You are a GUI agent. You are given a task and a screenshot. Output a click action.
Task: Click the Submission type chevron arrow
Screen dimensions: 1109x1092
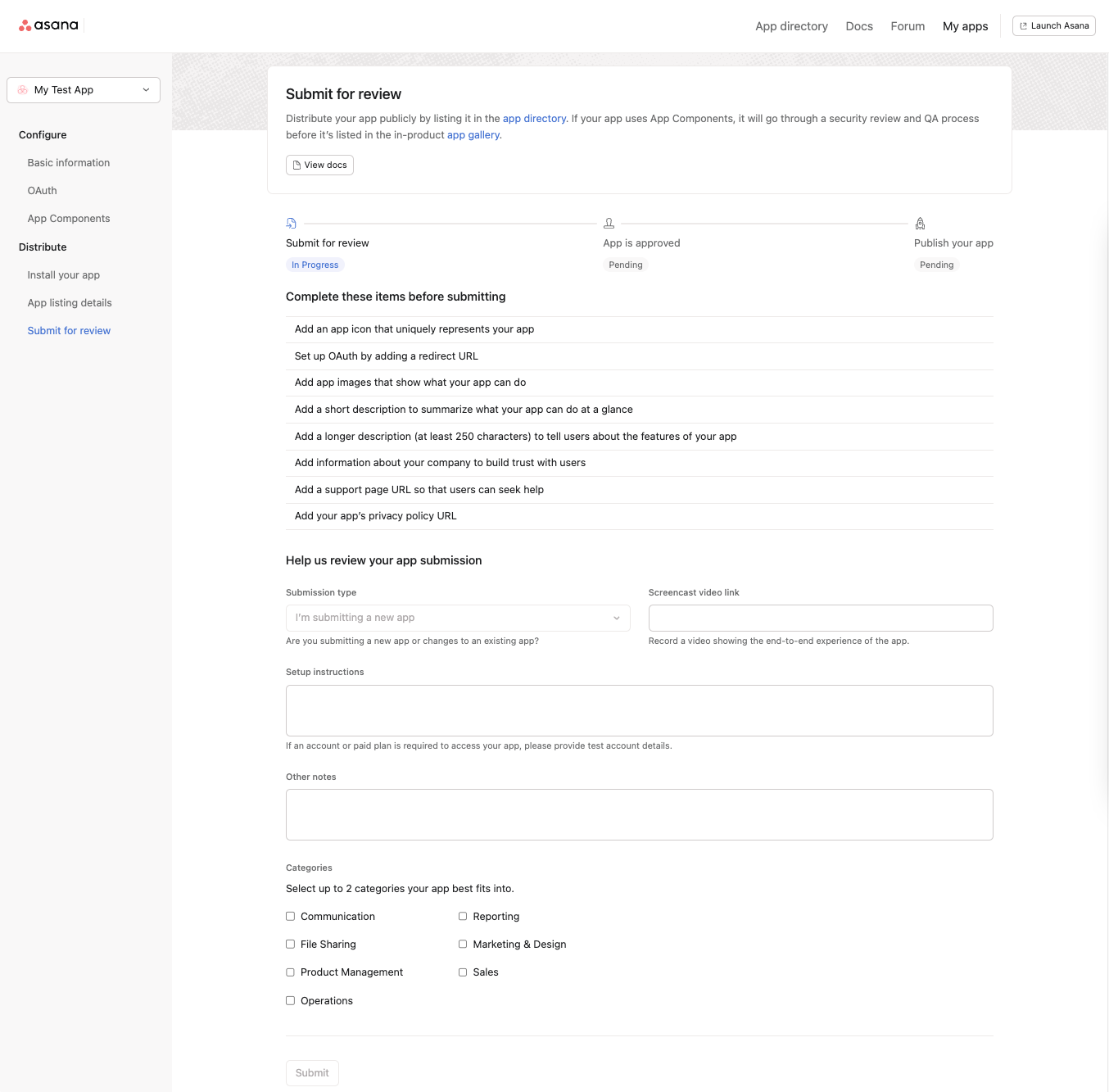pyautogui.click(x=617, y=618)
